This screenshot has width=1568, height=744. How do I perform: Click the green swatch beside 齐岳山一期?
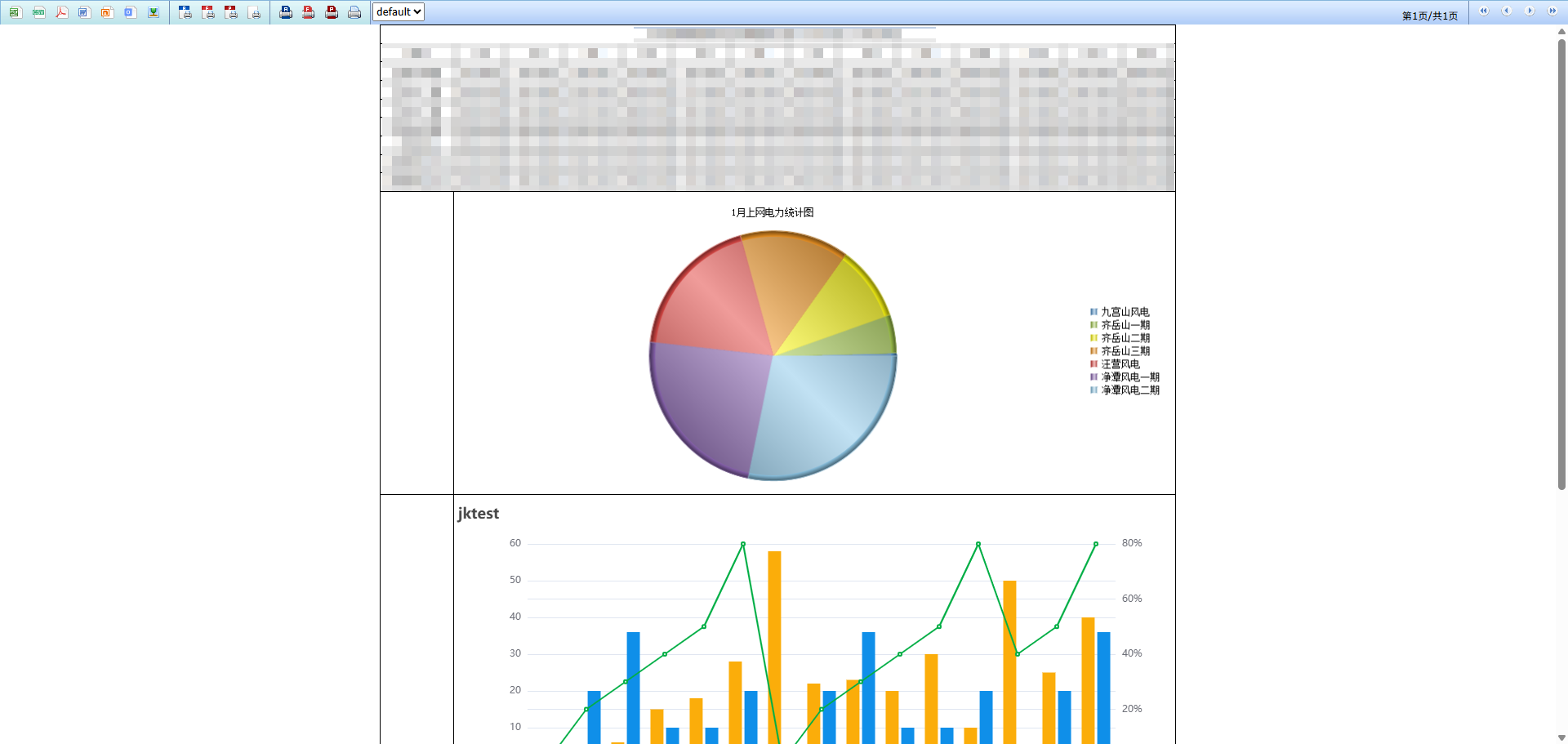coord(1094,325)
